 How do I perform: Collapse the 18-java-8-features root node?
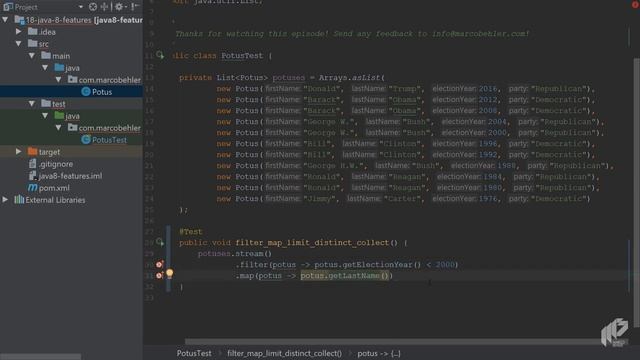5,20
